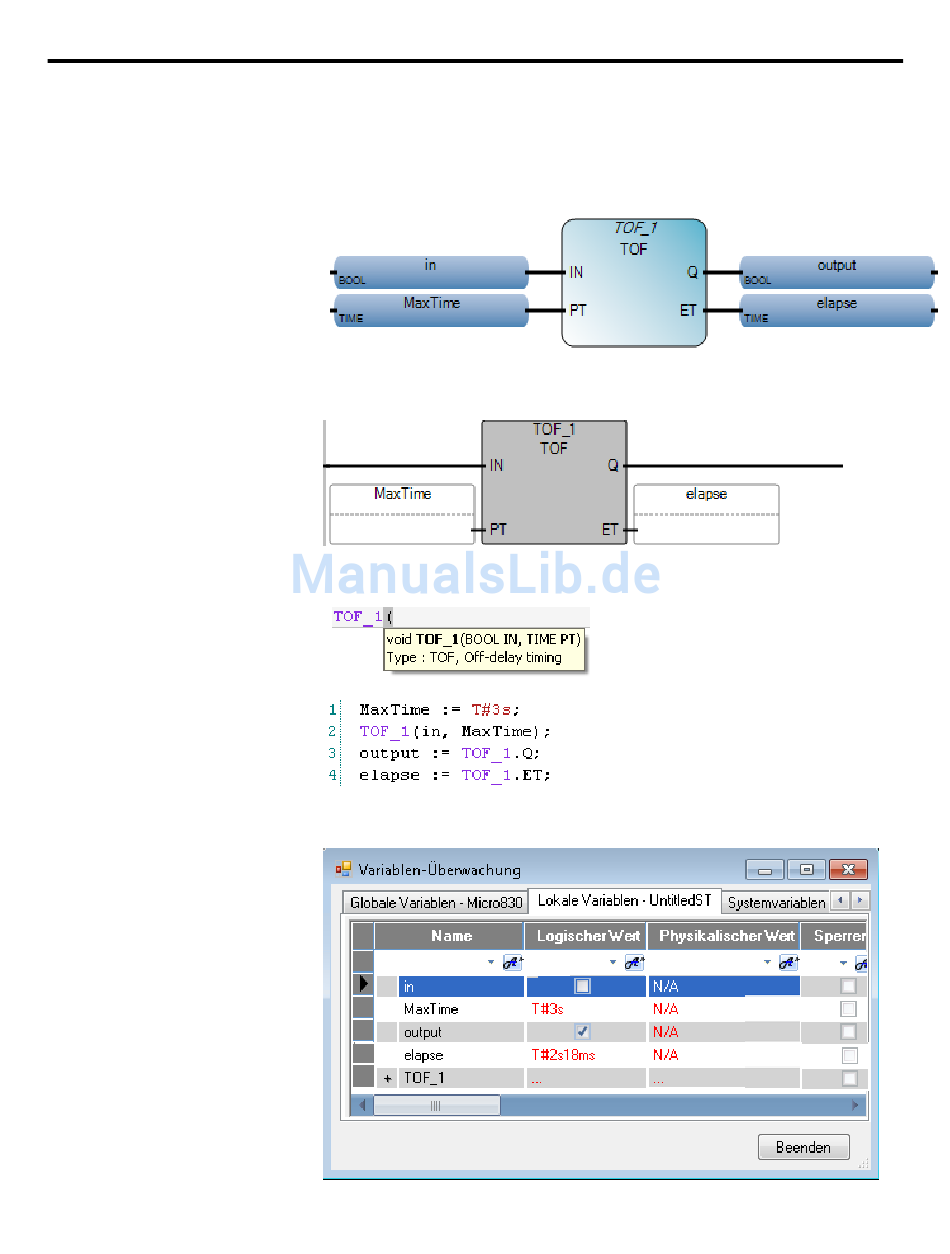Click the grid scrollbar left arrow
Image resolution: width=950 pixels, height=1254 pixels.
tap(362, 1105)
